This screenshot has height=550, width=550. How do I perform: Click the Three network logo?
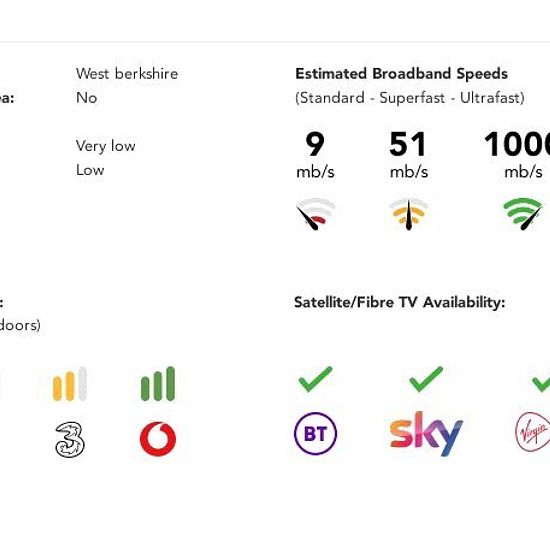(x=70, y=440)
